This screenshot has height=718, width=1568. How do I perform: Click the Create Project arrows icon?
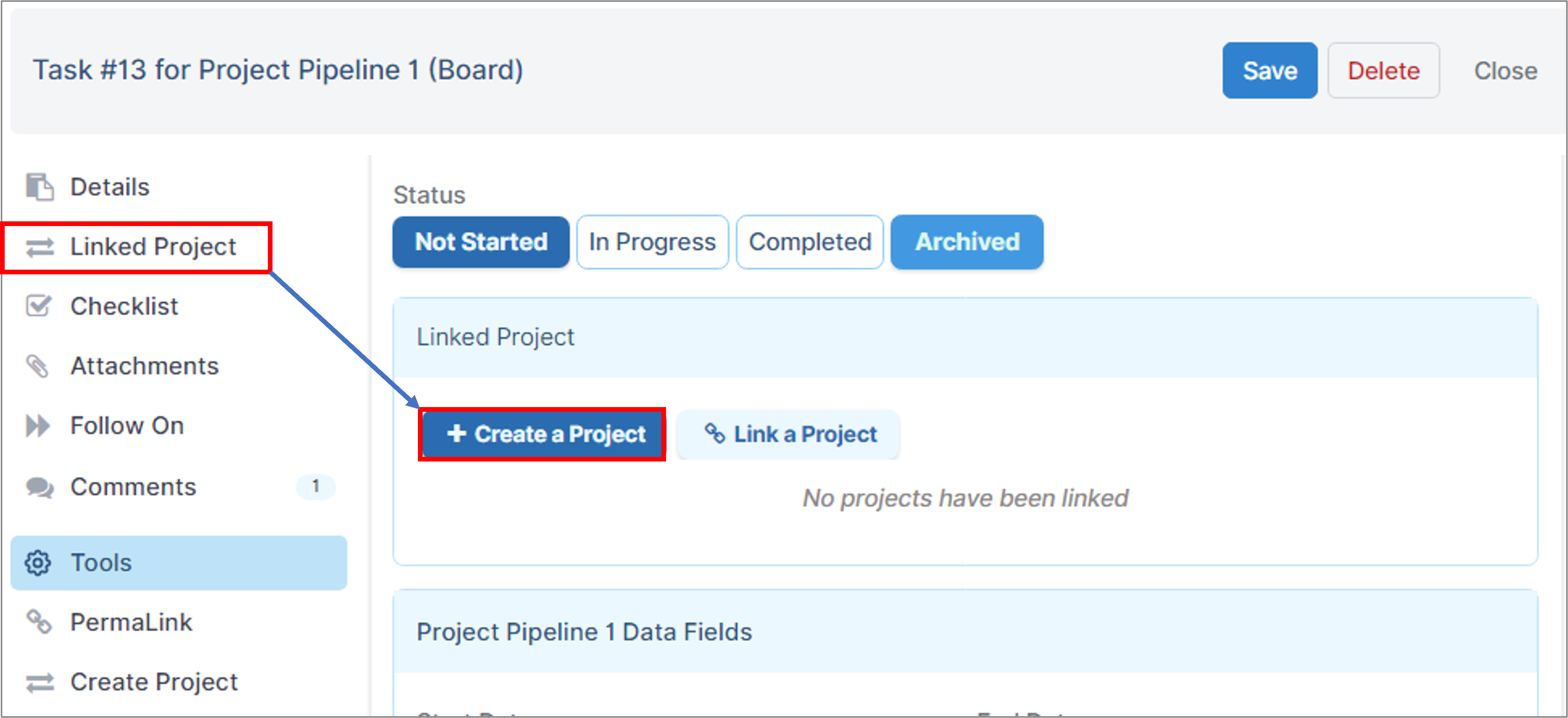click(39, 682)
